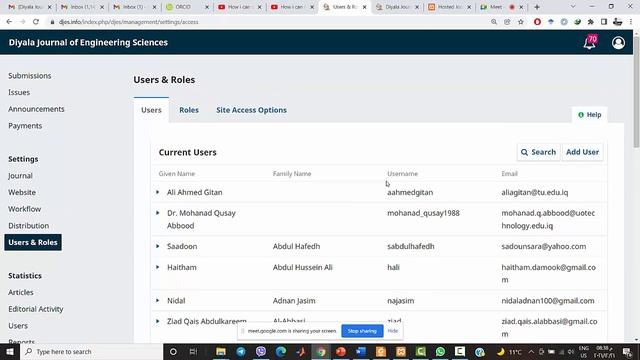Image resolution: width=640 pixels, height=360 pixels.
Task: Click the browser address bar URL
Action: coord(128,22)
